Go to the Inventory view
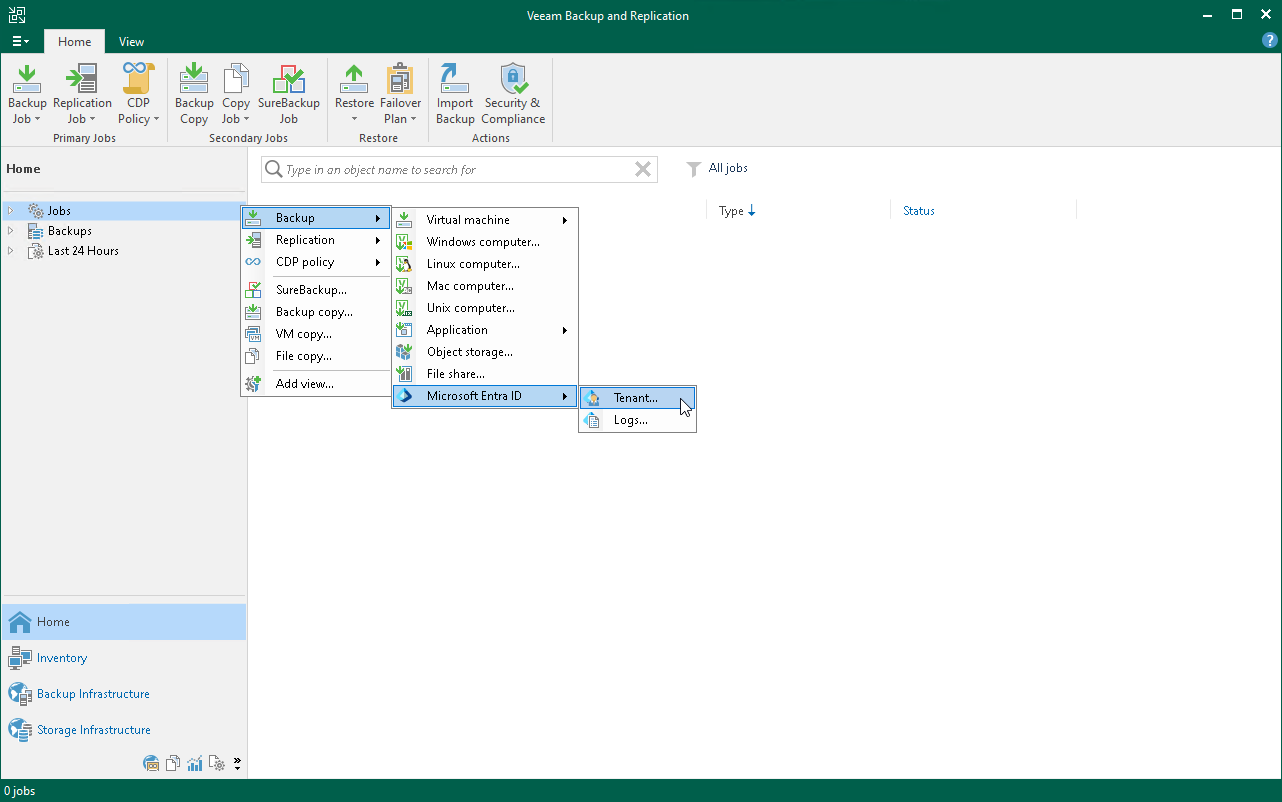Image resolution: width=1282 pixels, height=802 pixels. point(62,658)
